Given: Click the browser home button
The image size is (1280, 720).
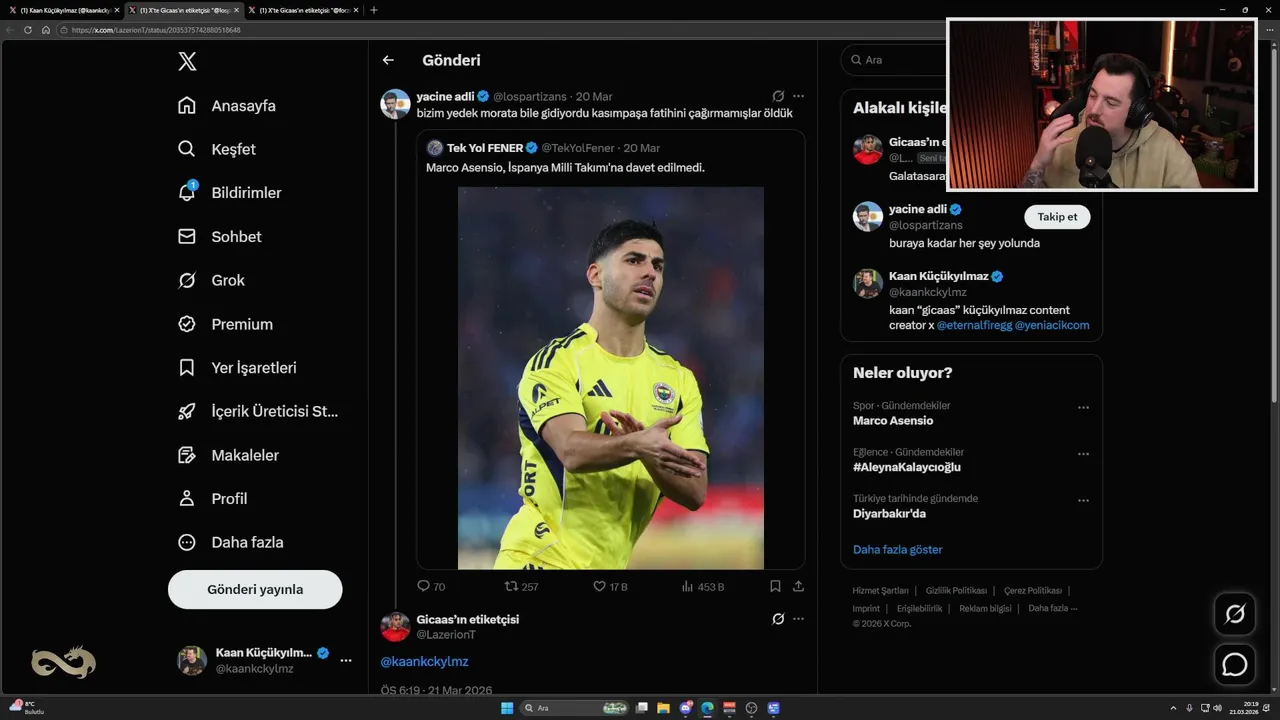Looking at the screenshot, I should click(45, 30).
